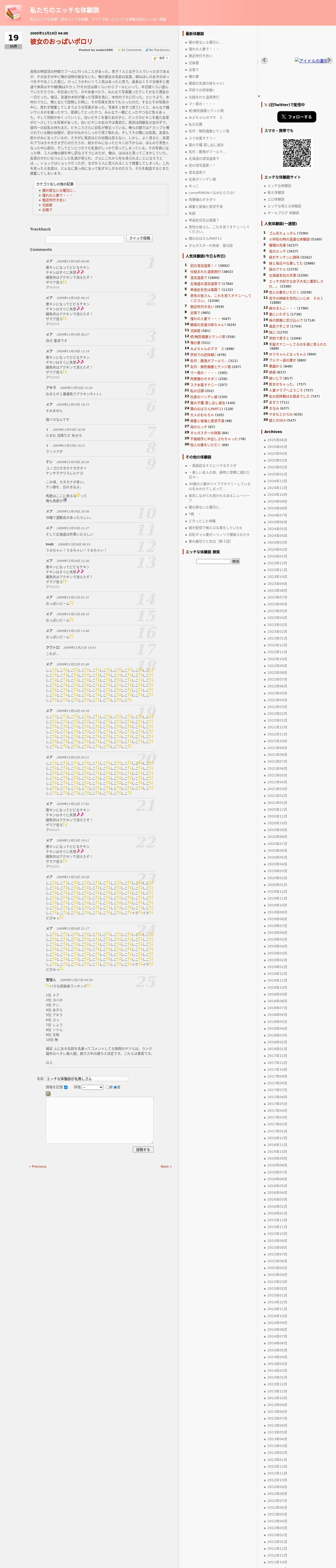
Task: Click the スマホ・携帯でも heading
Action: [279, 130]
